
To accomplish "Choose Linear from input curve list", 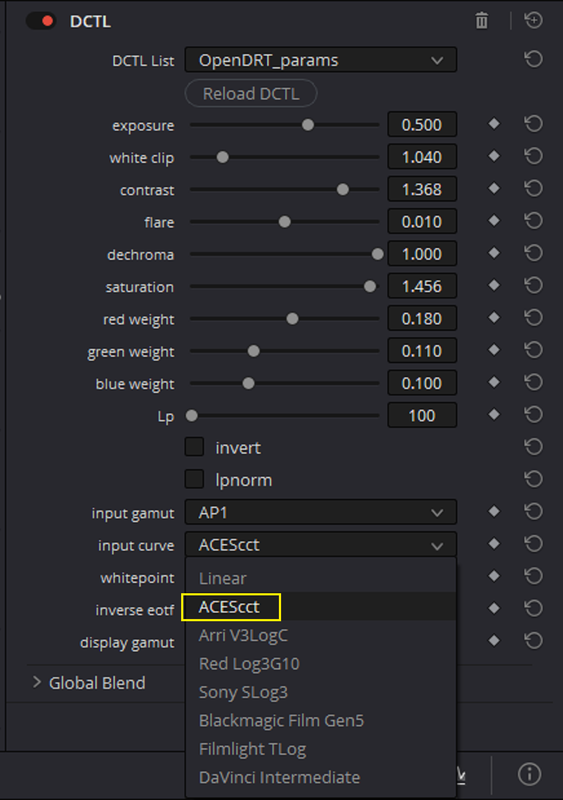I will coord(321,578).
